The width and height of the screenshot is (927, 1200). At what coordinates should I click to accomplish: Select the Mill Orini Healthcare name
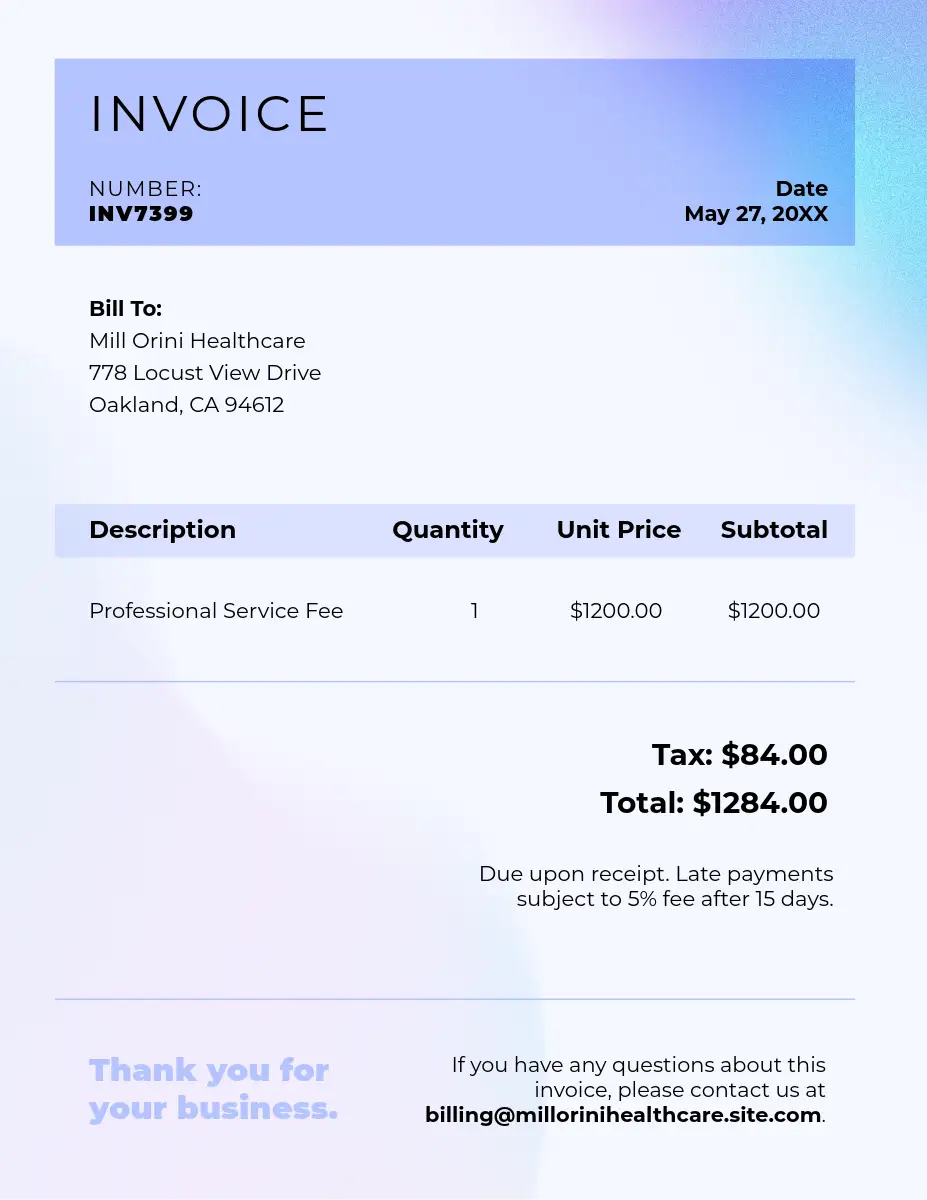197,341
